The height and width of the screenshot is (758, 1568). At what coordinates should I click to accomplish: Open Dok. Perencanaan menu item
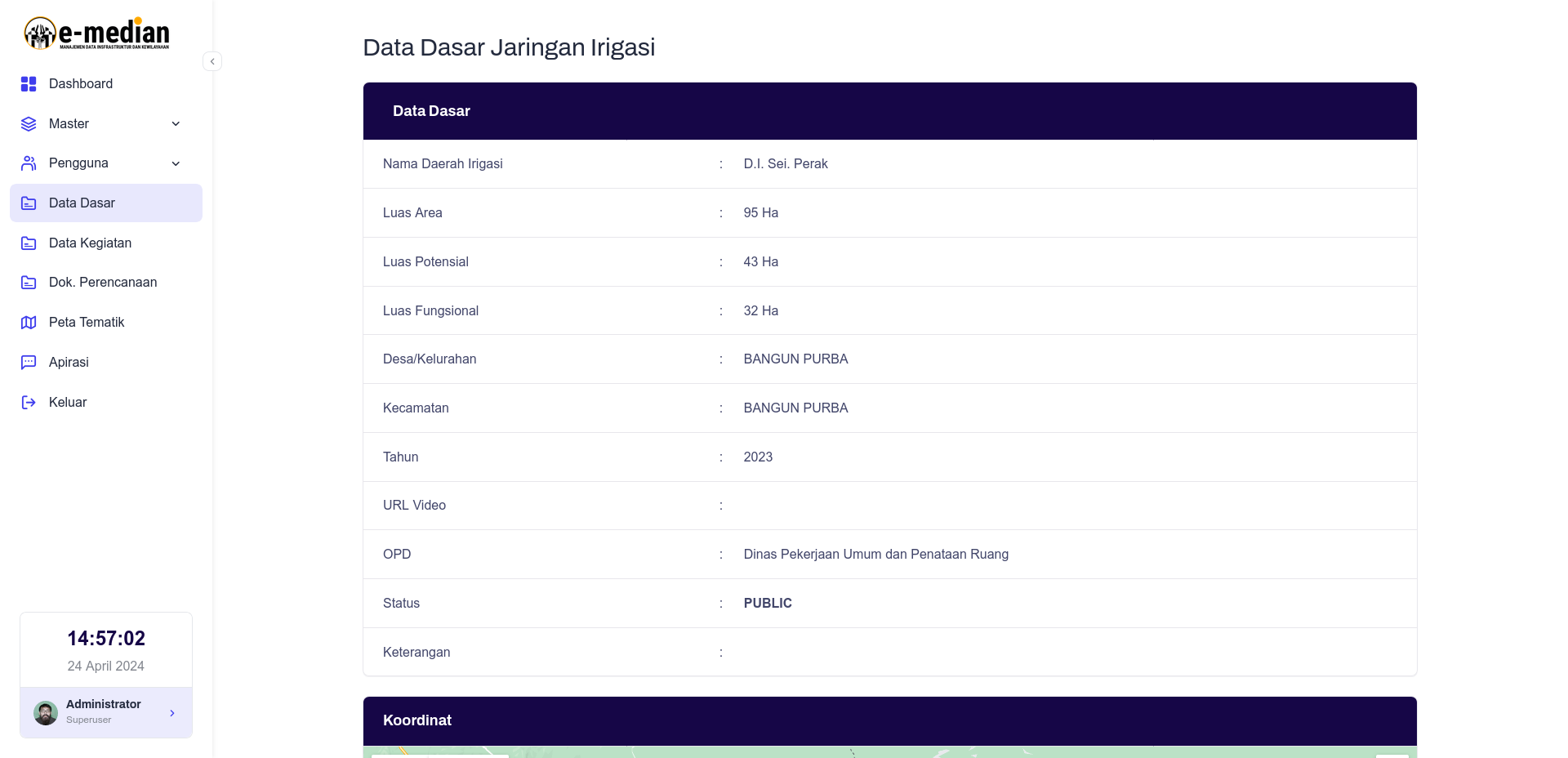pyautogui.click(x=106, y=283)
